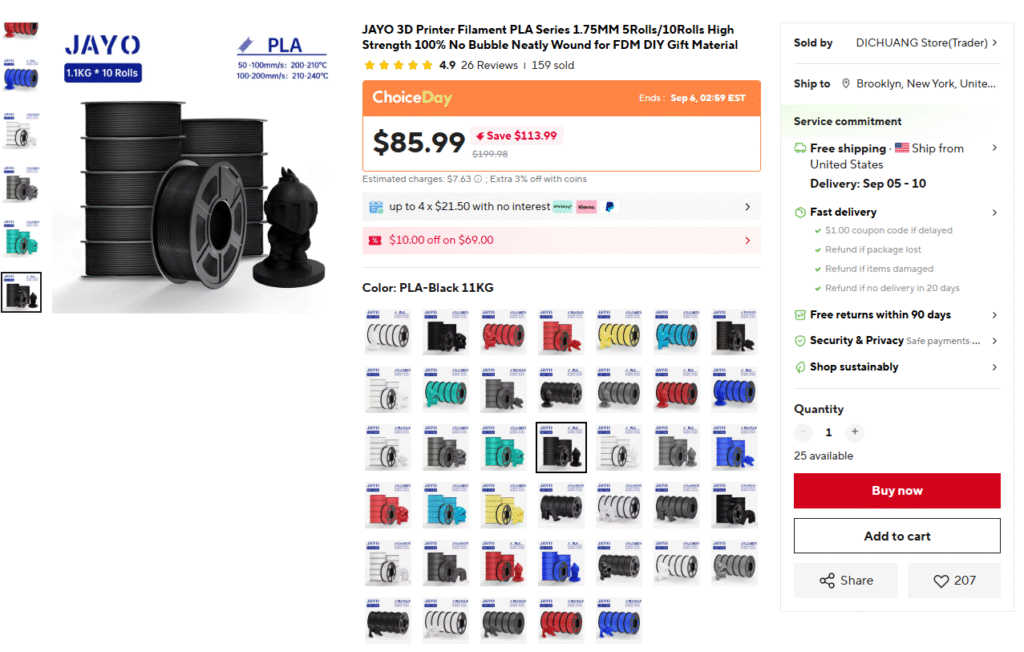Click the PayPal icon in installment row

tap(609, 207)
